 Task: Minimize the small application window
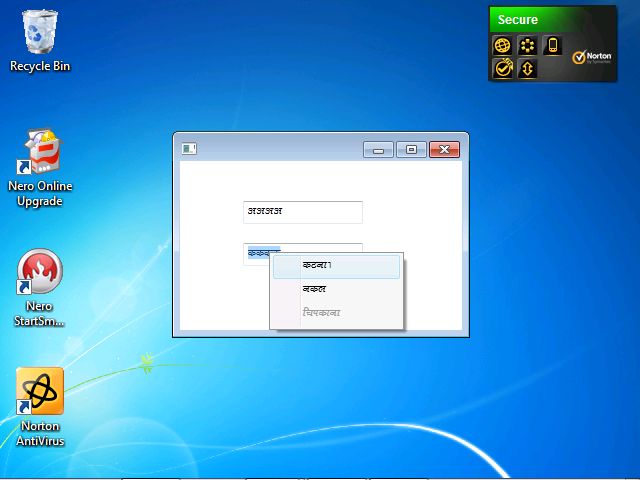(378, 149)
